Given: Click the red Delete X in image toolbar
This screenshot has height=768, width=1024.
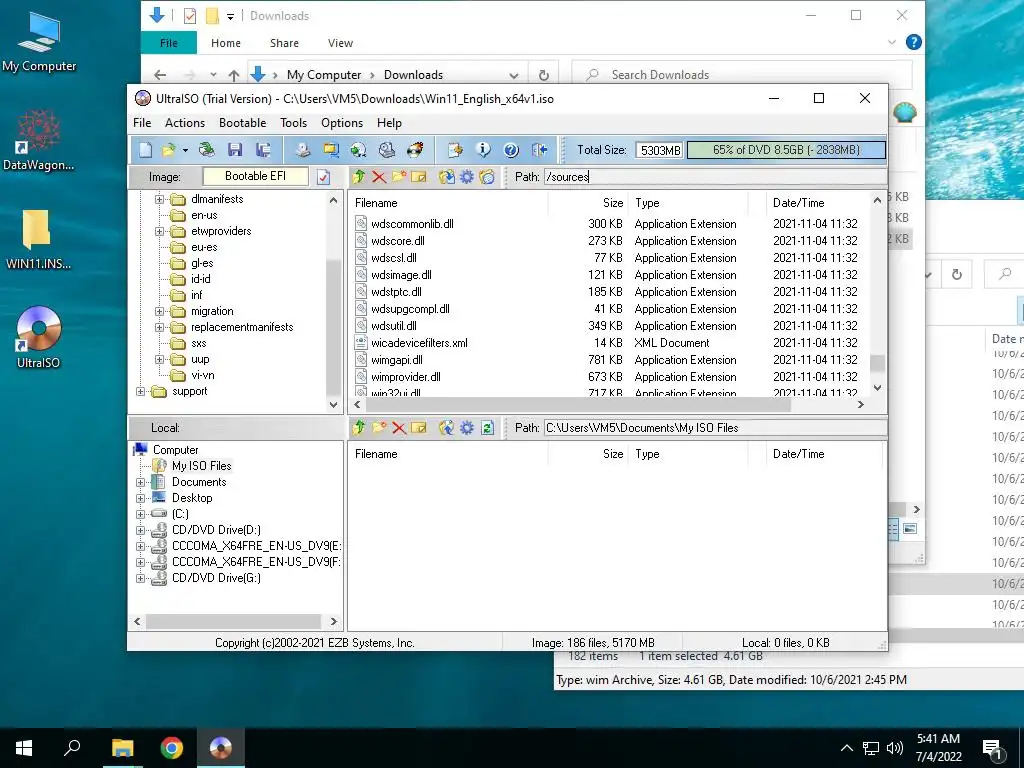Looking at the screenshot, I should 379,176.
